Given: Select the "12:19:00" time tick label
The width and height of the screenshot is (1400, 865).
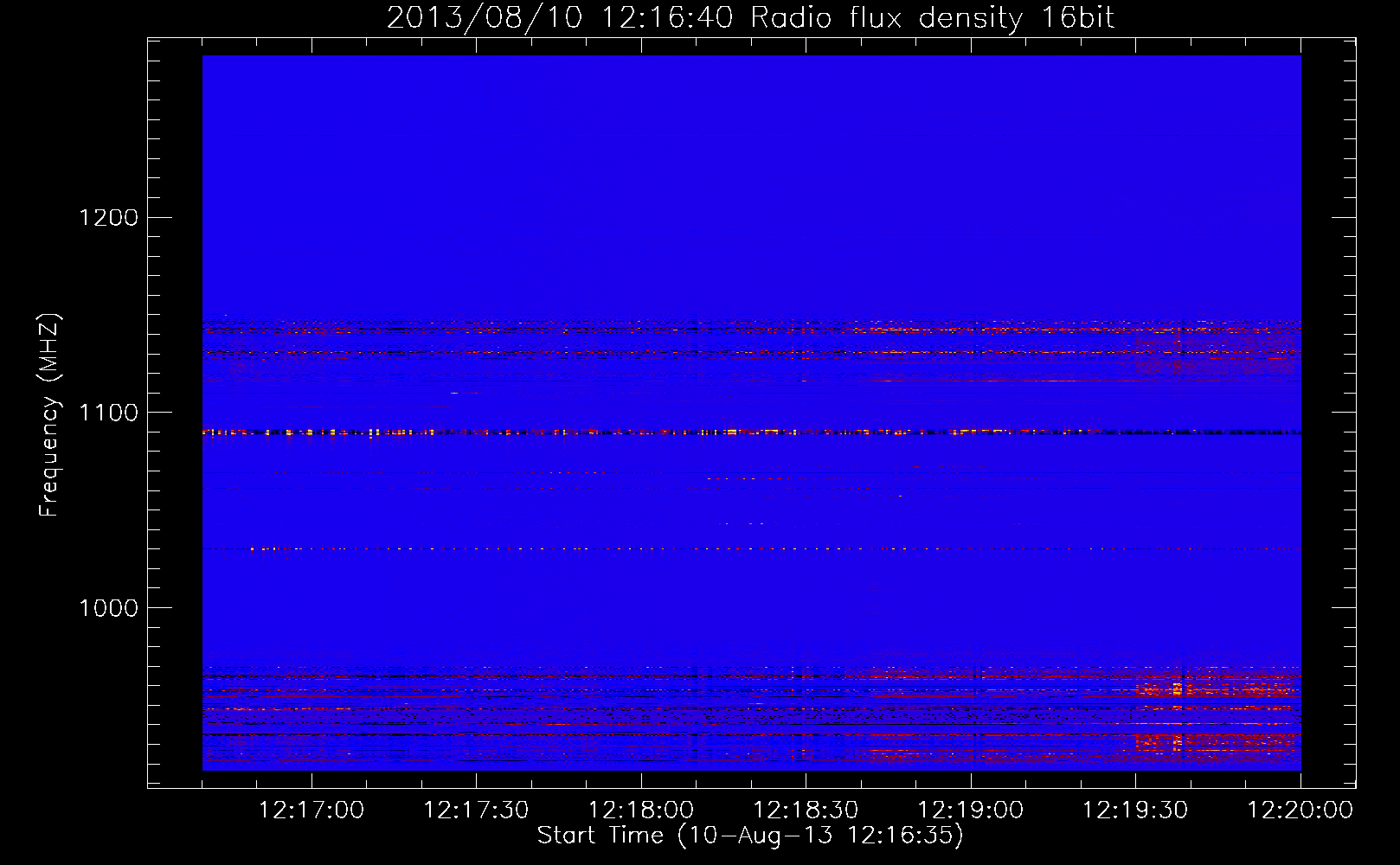Looking at the screenshot, I should pos(971,811).
